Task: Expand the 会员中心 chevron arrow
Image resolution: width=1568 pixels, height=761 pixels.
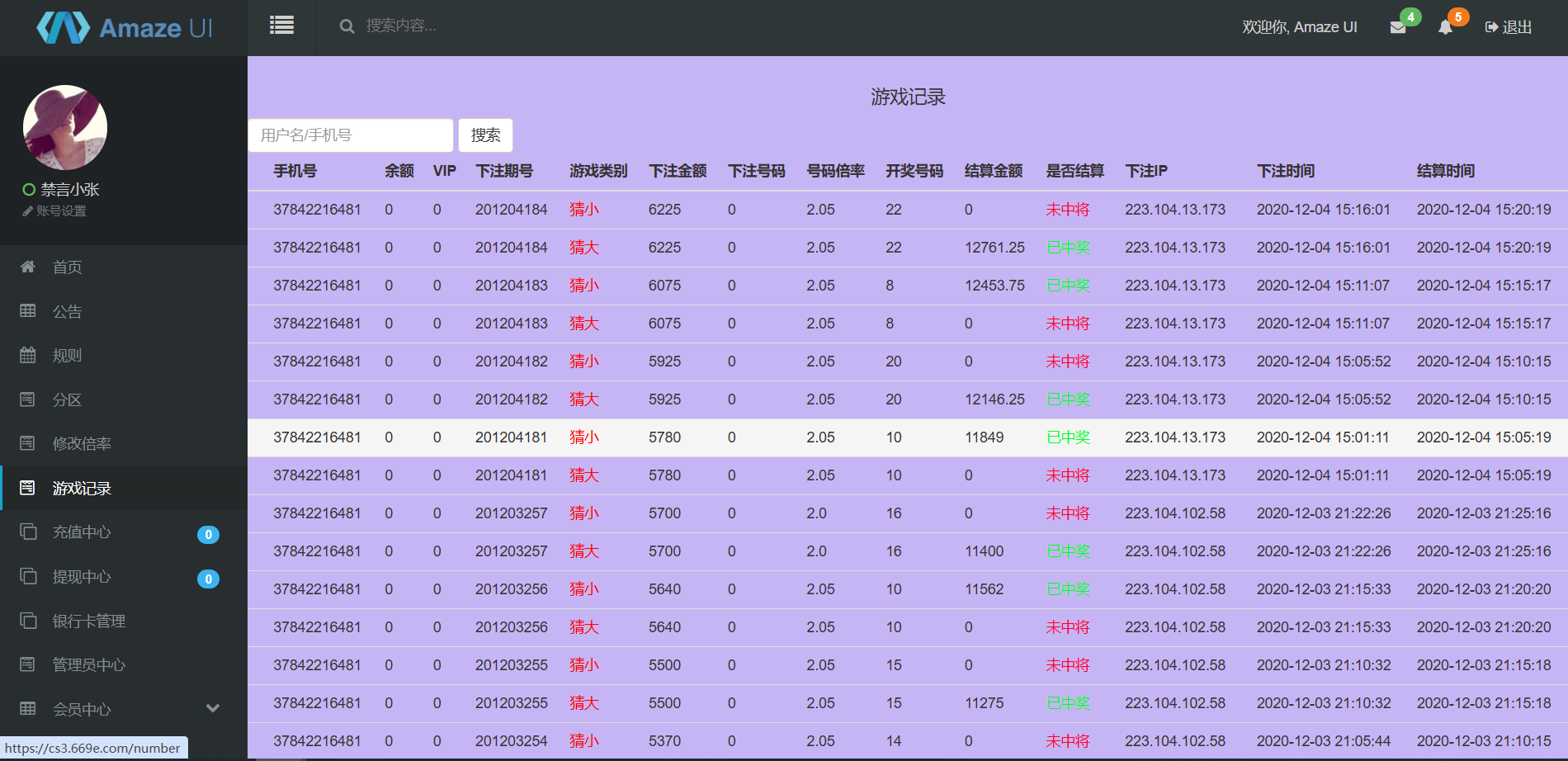Action: click(213, 708)
